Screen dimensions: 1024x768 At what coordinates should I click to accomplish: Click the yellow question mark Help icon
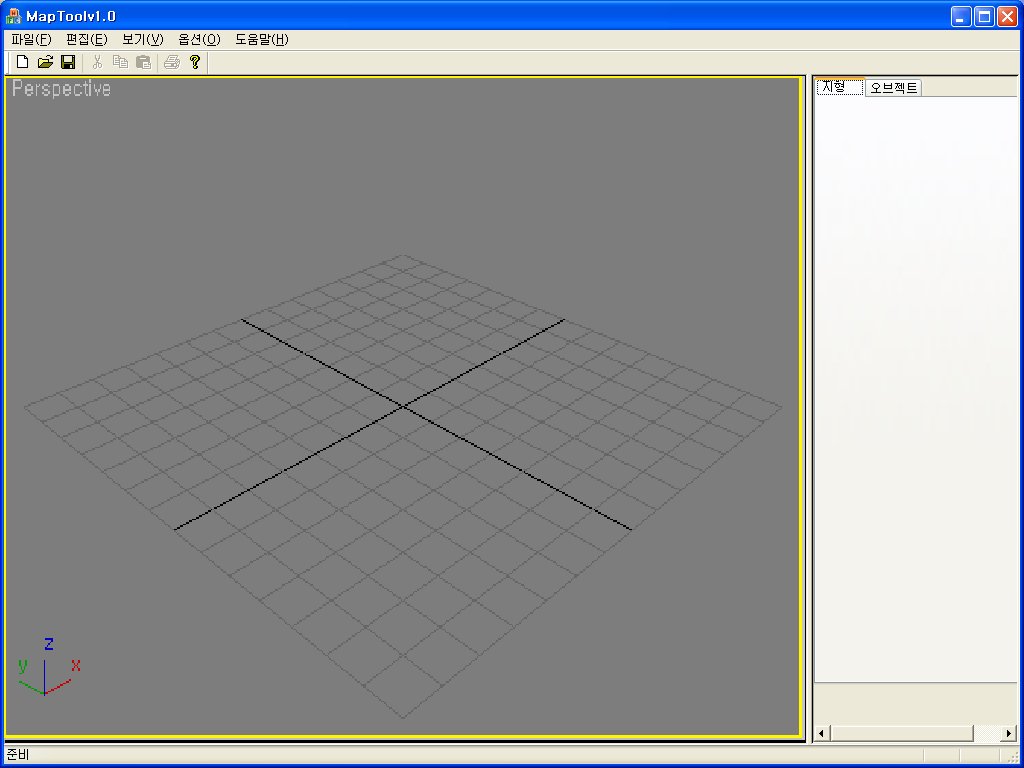coord(195,62)
